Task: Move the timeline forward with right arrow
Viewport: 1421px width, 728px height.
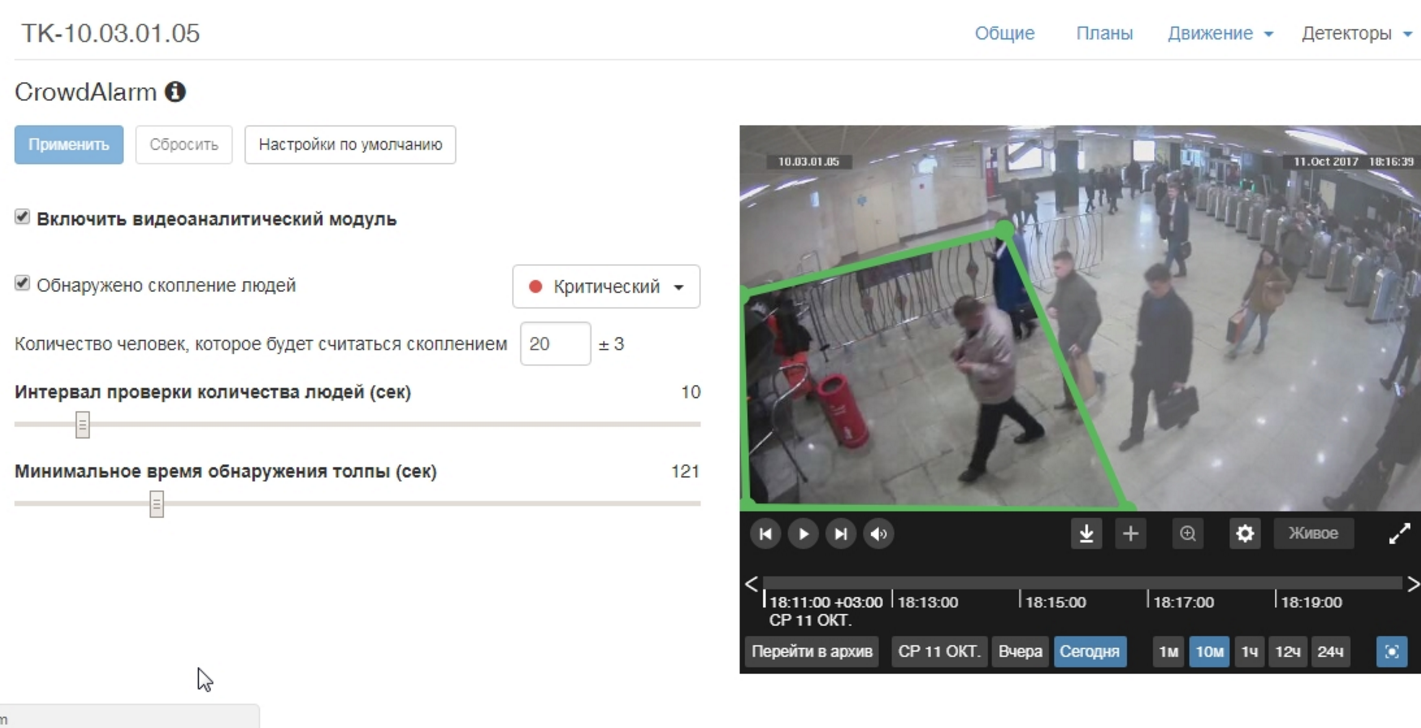Action: coord(1413,584)
